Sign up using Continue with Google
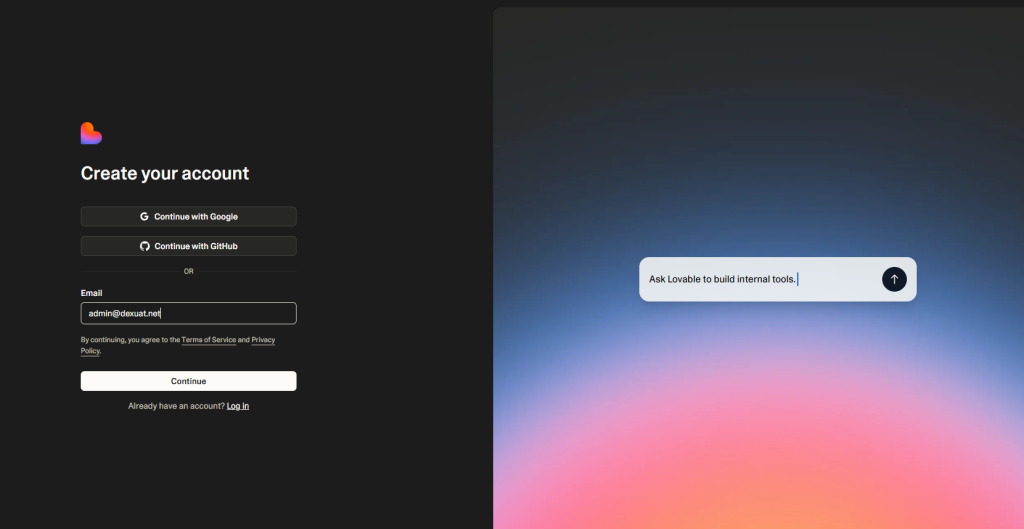Image resolution: width=1024 pixels, height=529 pixels. pos(188,216)
